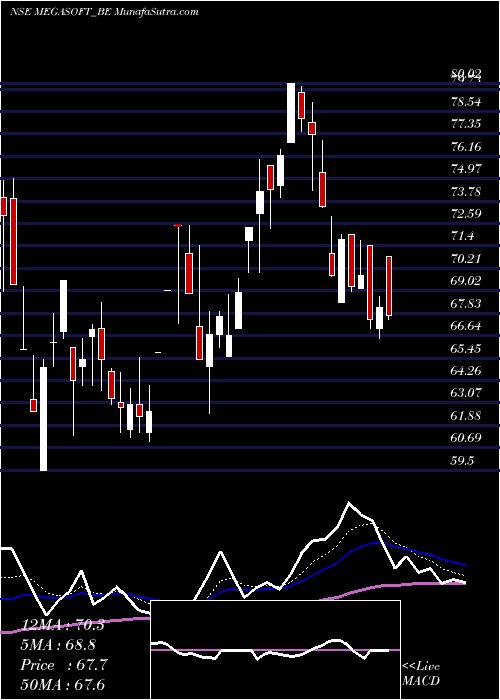The image size is (500, 700).
Task: Click the 76.16 price axis label
Action: tap(466, 146)
